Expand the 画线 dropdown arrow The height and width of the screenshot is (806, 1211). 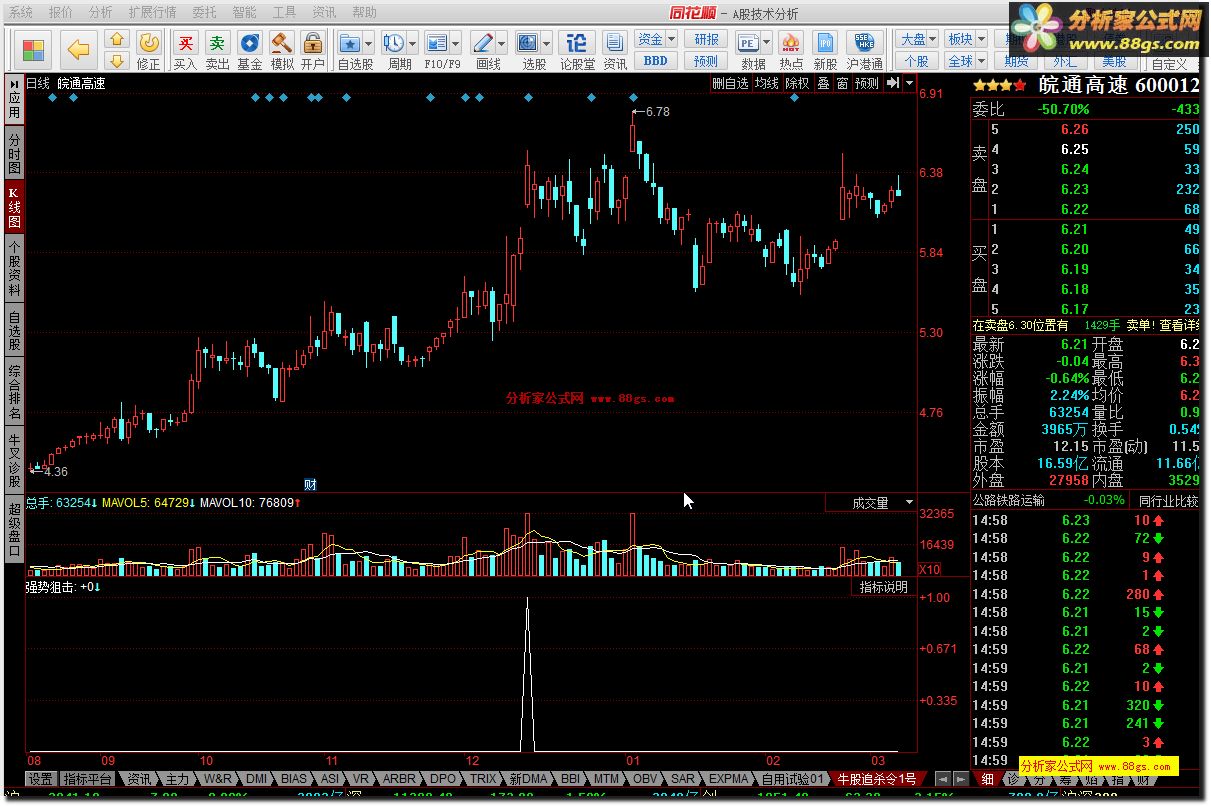click(x=502, y=43)
